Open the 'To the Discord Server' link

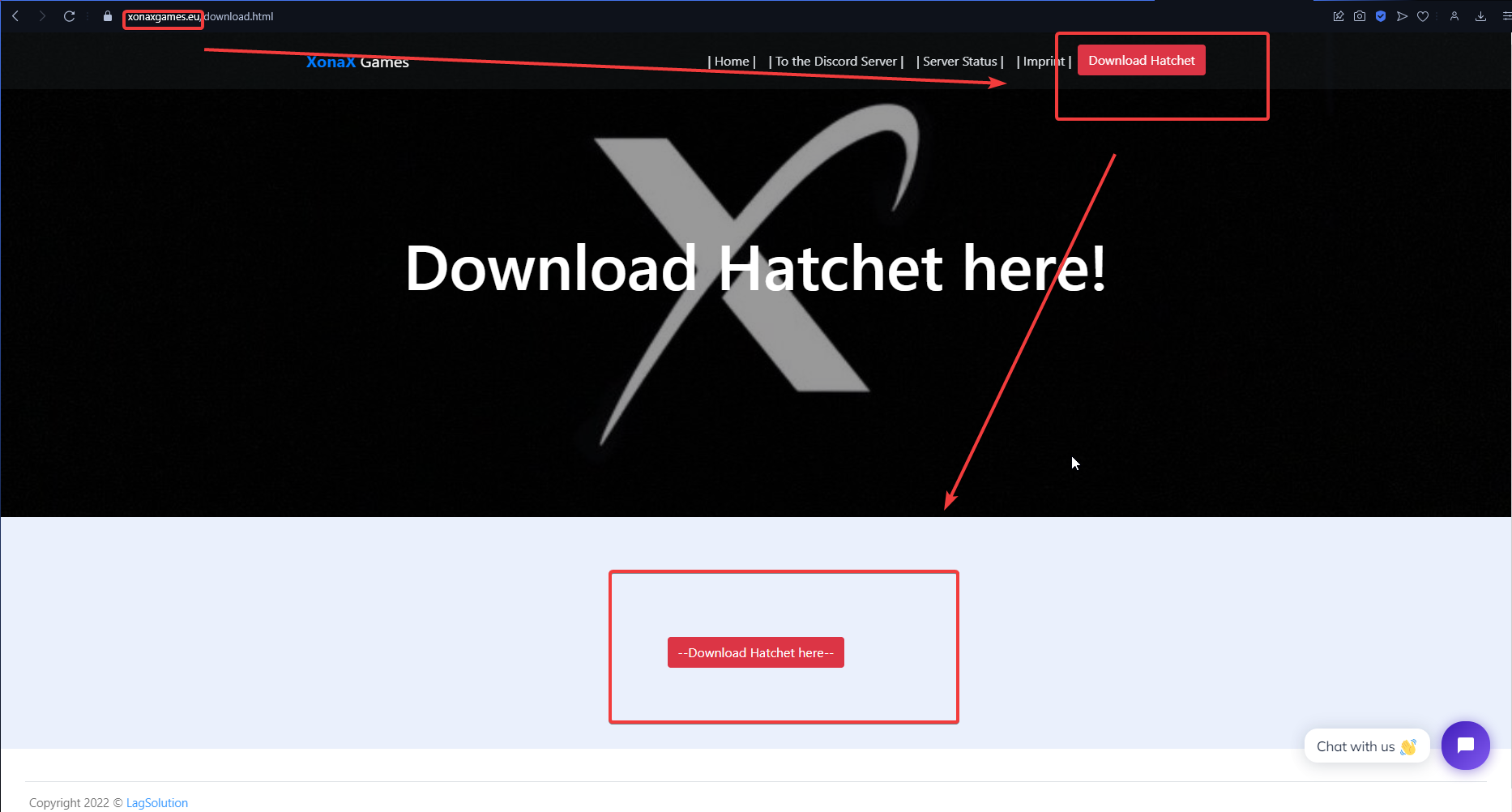[835, 62]
